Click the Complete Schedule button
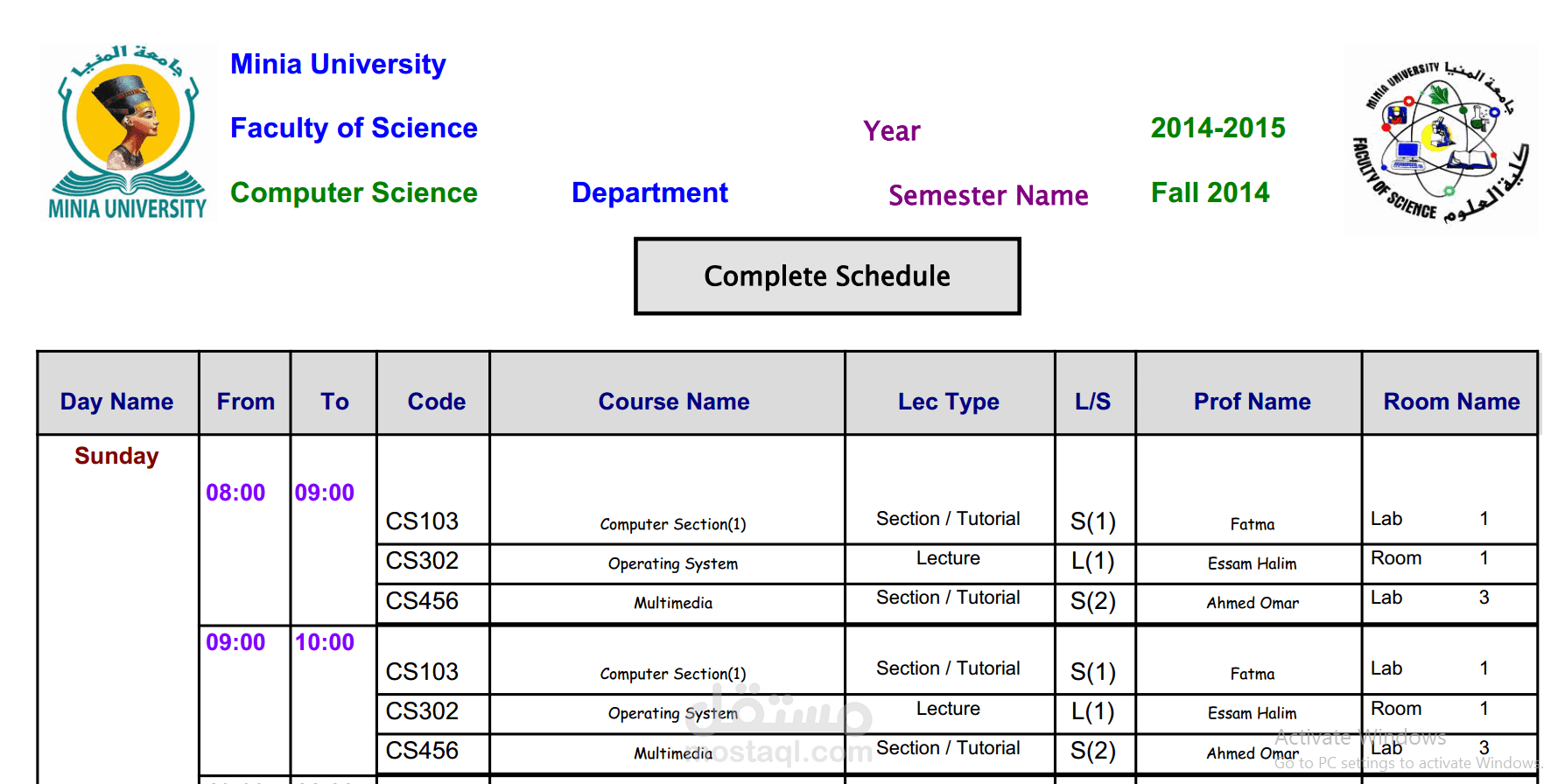 (827, 276)
